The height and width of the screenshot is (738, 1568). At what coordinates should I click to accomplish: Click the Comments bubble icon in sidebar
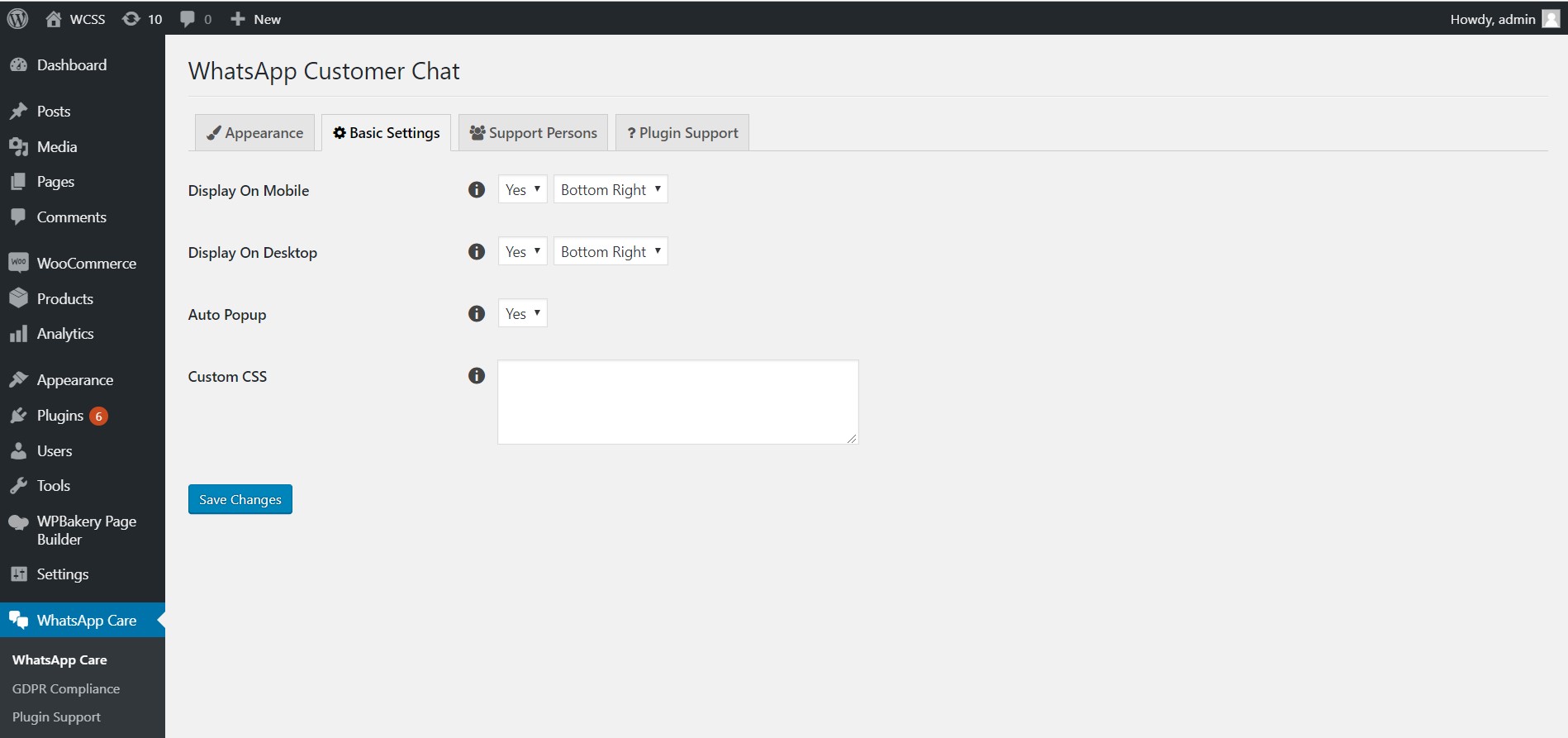click(x=18, y=217)
